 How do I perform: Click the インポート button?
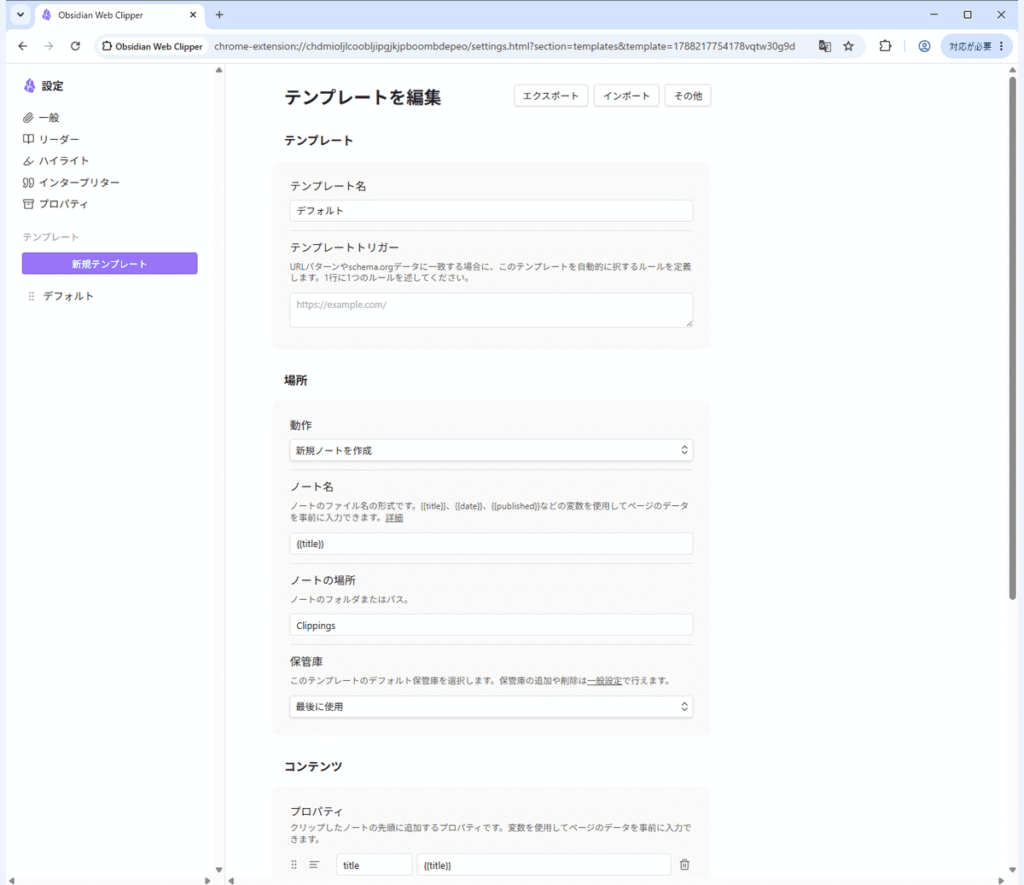coord(626,95)
